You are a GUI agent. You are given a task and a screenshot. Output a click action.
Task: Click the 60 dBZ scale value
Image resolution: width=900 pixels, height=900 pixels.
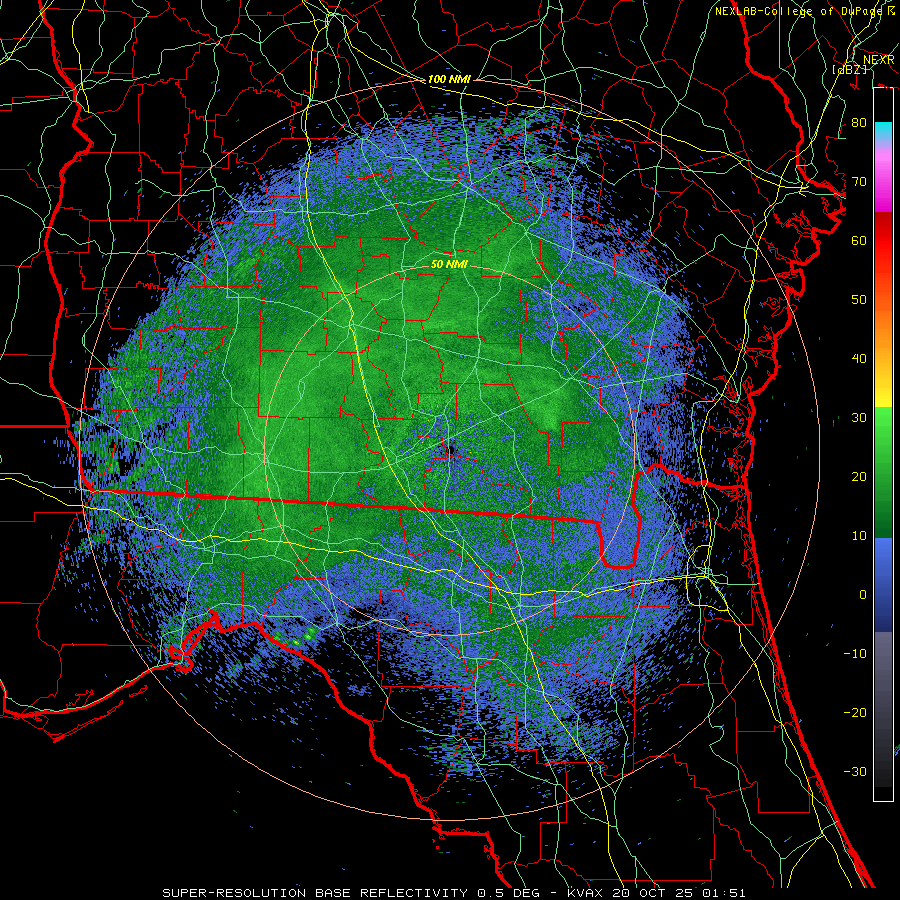(x=859, y=240)
